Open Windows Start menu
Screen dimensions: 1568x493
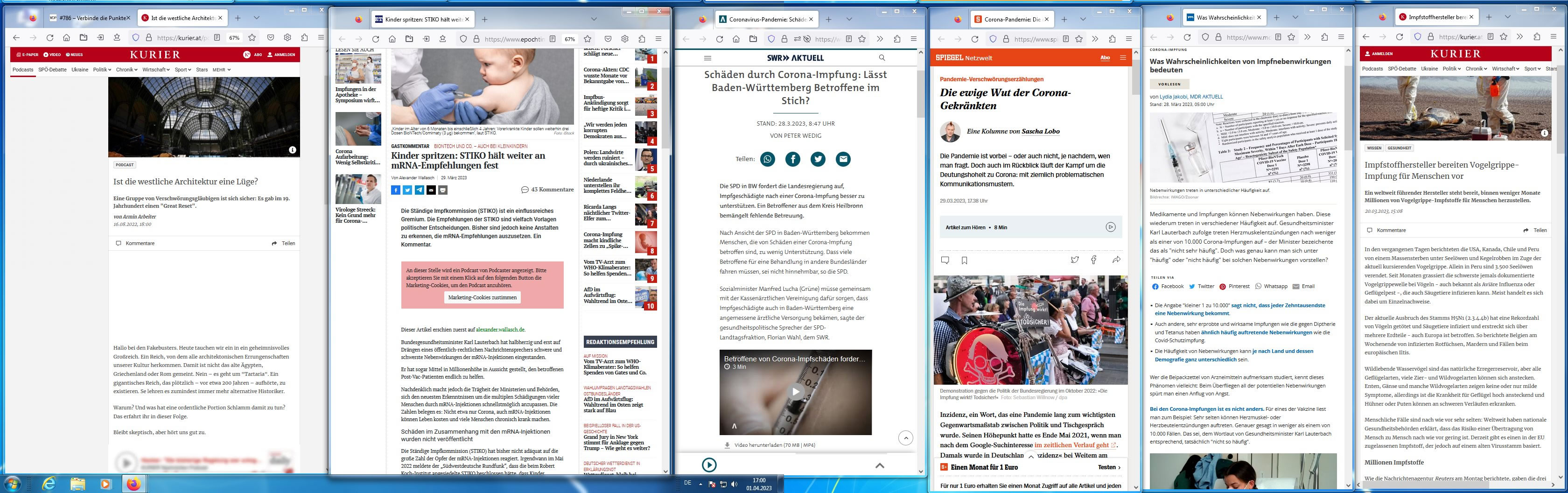point(12,484)
